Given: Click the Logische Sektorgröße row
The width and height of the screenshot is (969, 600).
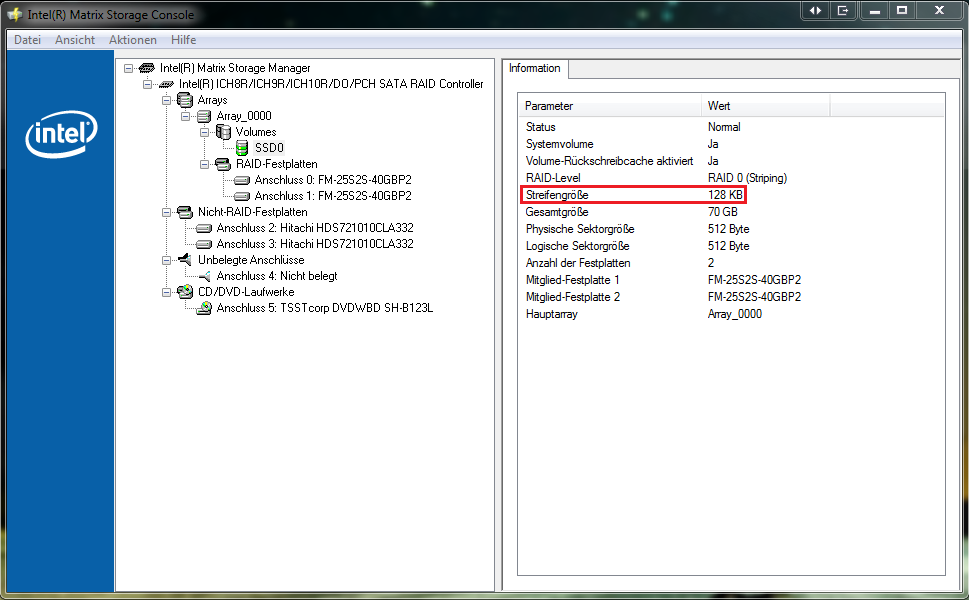Looking at the screenshot, I should point(731,246).
